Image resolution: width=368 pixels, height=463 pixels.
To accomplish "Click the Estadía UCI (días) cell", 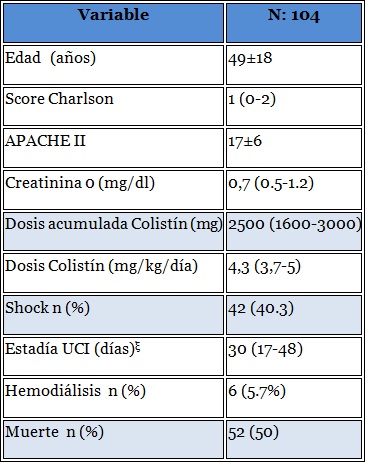I will 113,356.
